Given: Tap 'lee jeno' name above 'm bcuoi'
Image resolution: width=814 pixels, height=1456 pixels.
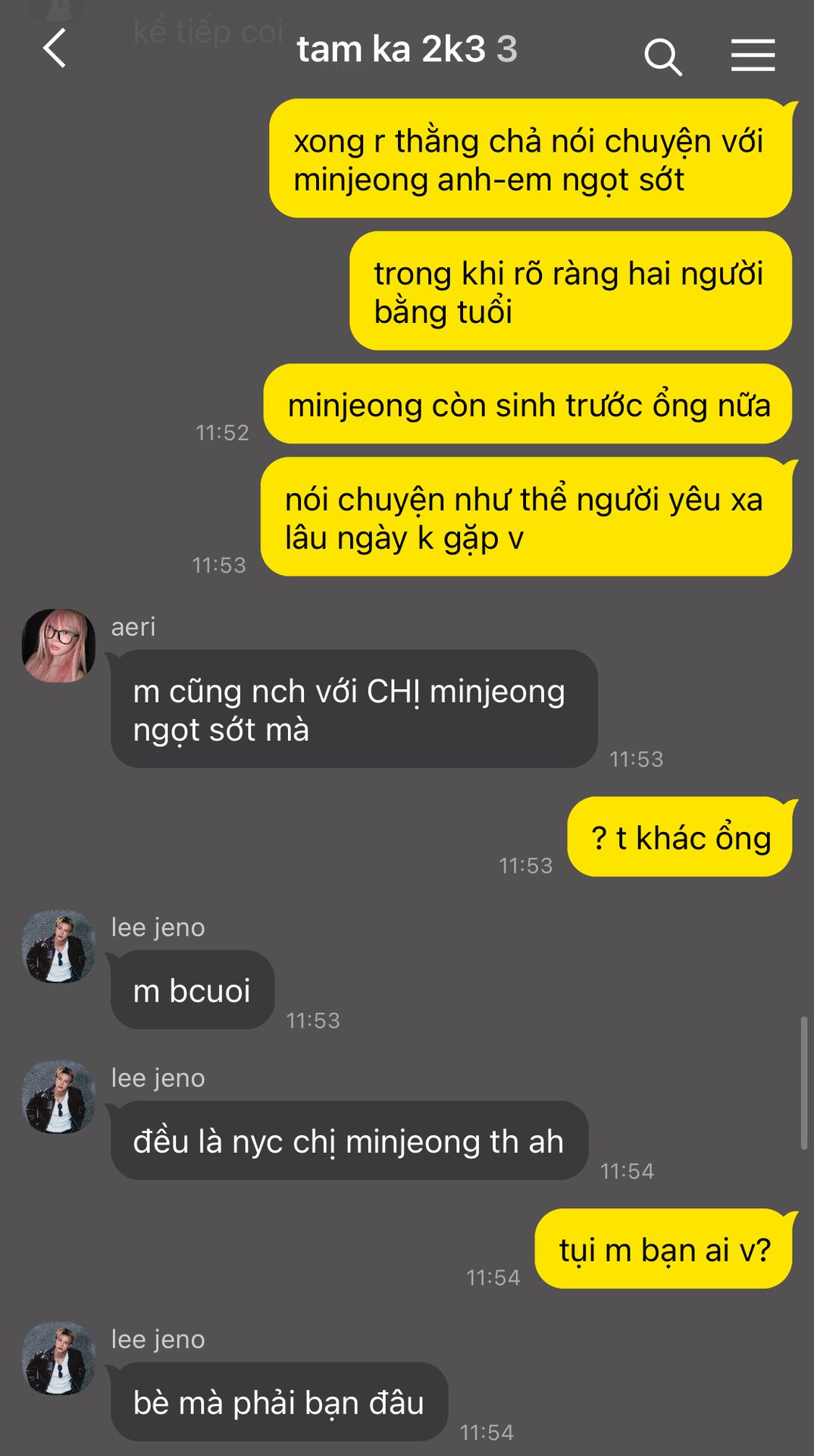Looking at the screenshot, I should point(158,927).
